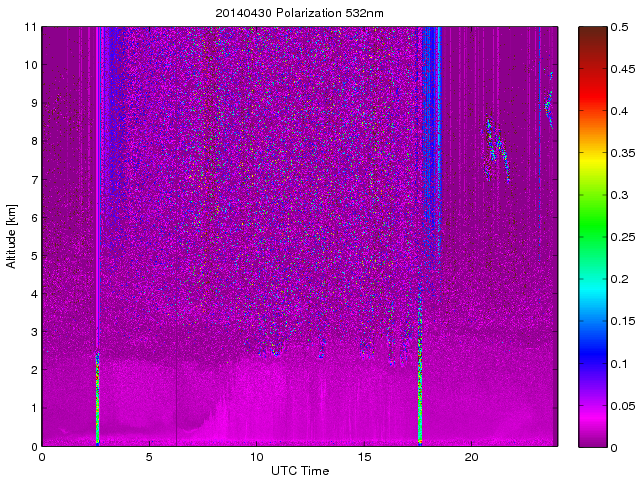The width and height of the screenshot is (640, 480).
Task: Select the "UTC Time" x-axis label
Action: tap(299, 470)
